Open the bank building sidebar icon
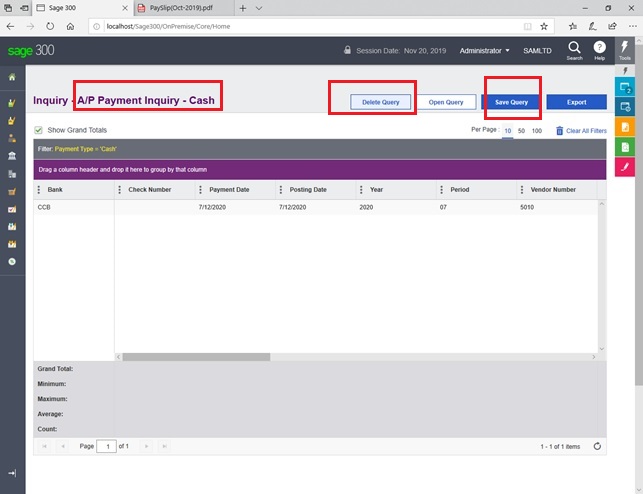 [x=12, y=156]
